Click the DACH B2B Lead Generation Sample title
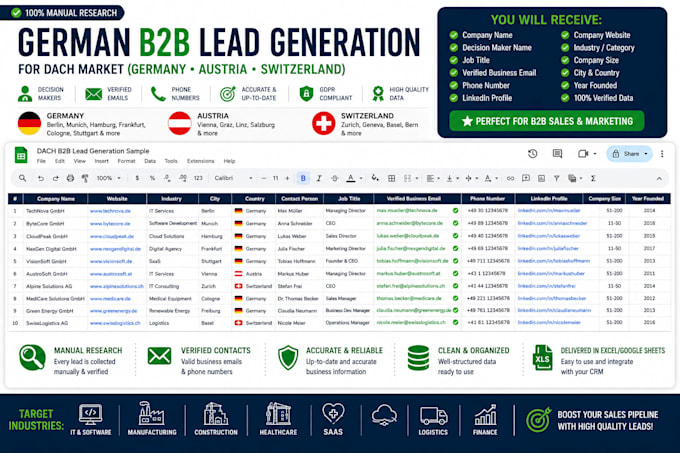 click(x=93, y=151)
